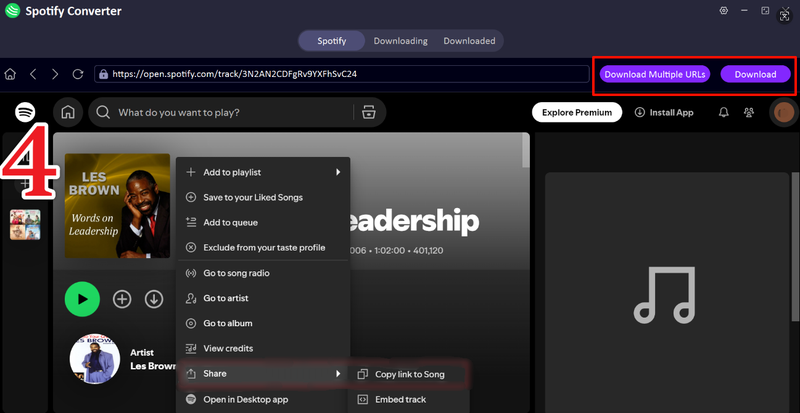Image resolution: width=800 pixels, height=413 pixels.
Task: Open notifications bell icon
Action: point(723,112)
